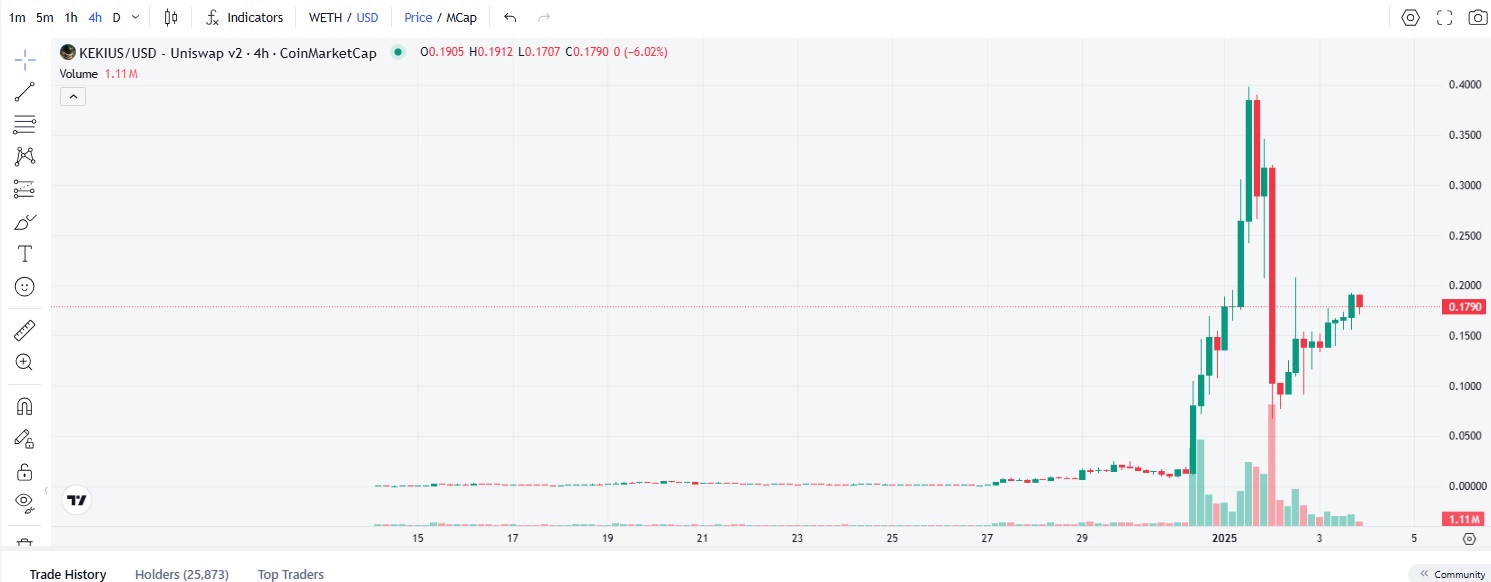Viewport: 1491px width, 582px height.
Task: Open the Top Traders tab
Action: tap(291, 574)
